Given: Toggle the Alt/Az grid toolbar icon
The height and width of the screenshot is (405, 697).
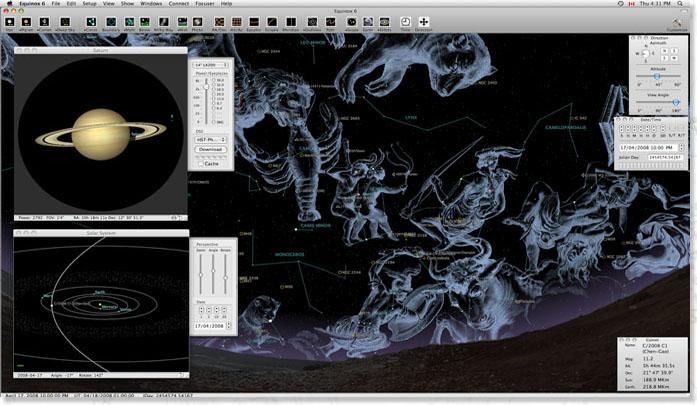Looking at the screenshot, I should pyautogui.click(x=236, y=21).
